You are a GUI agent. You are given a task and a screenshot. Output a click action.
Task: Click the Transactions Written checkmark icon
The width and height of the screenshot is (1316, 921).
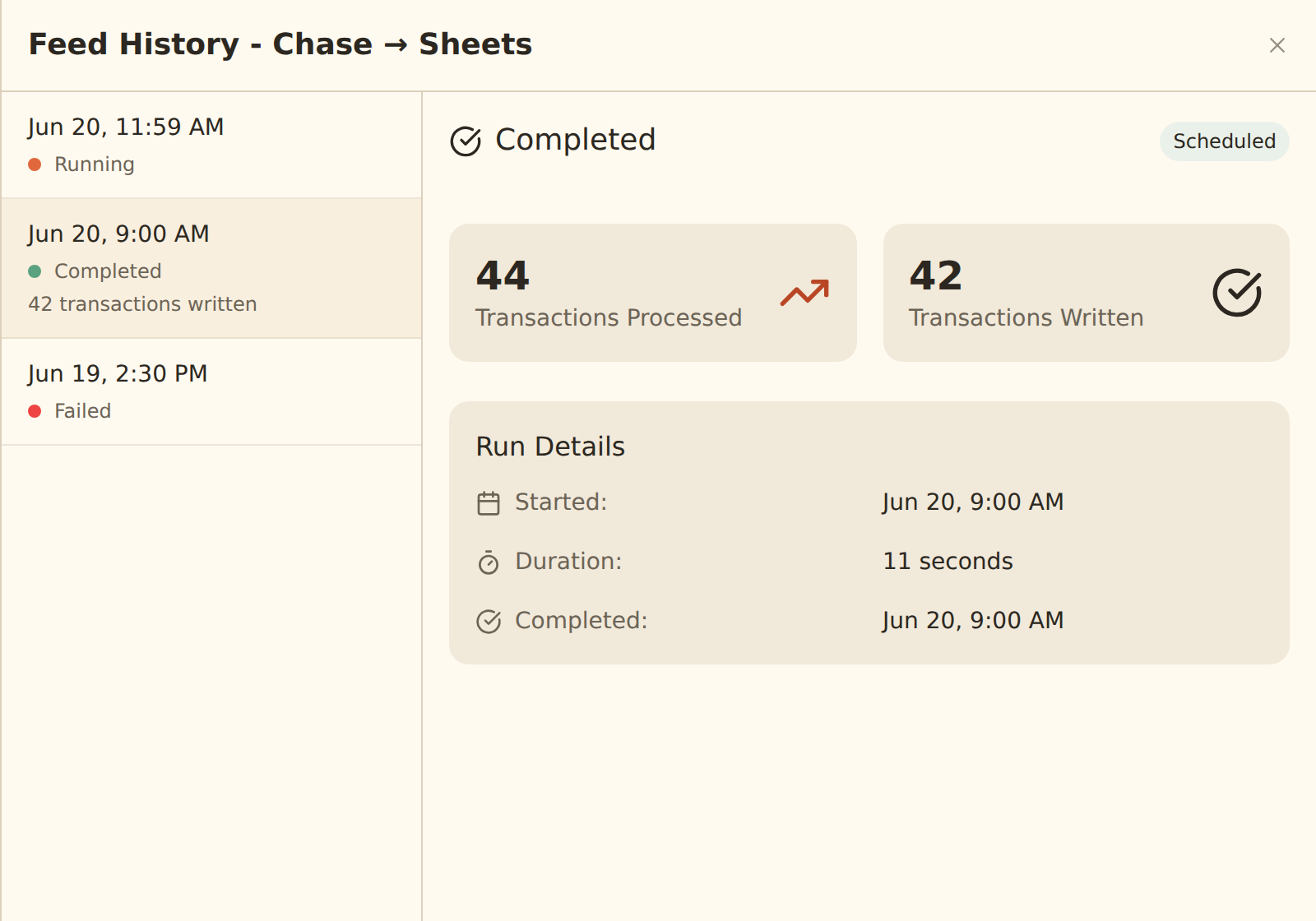1237,293
